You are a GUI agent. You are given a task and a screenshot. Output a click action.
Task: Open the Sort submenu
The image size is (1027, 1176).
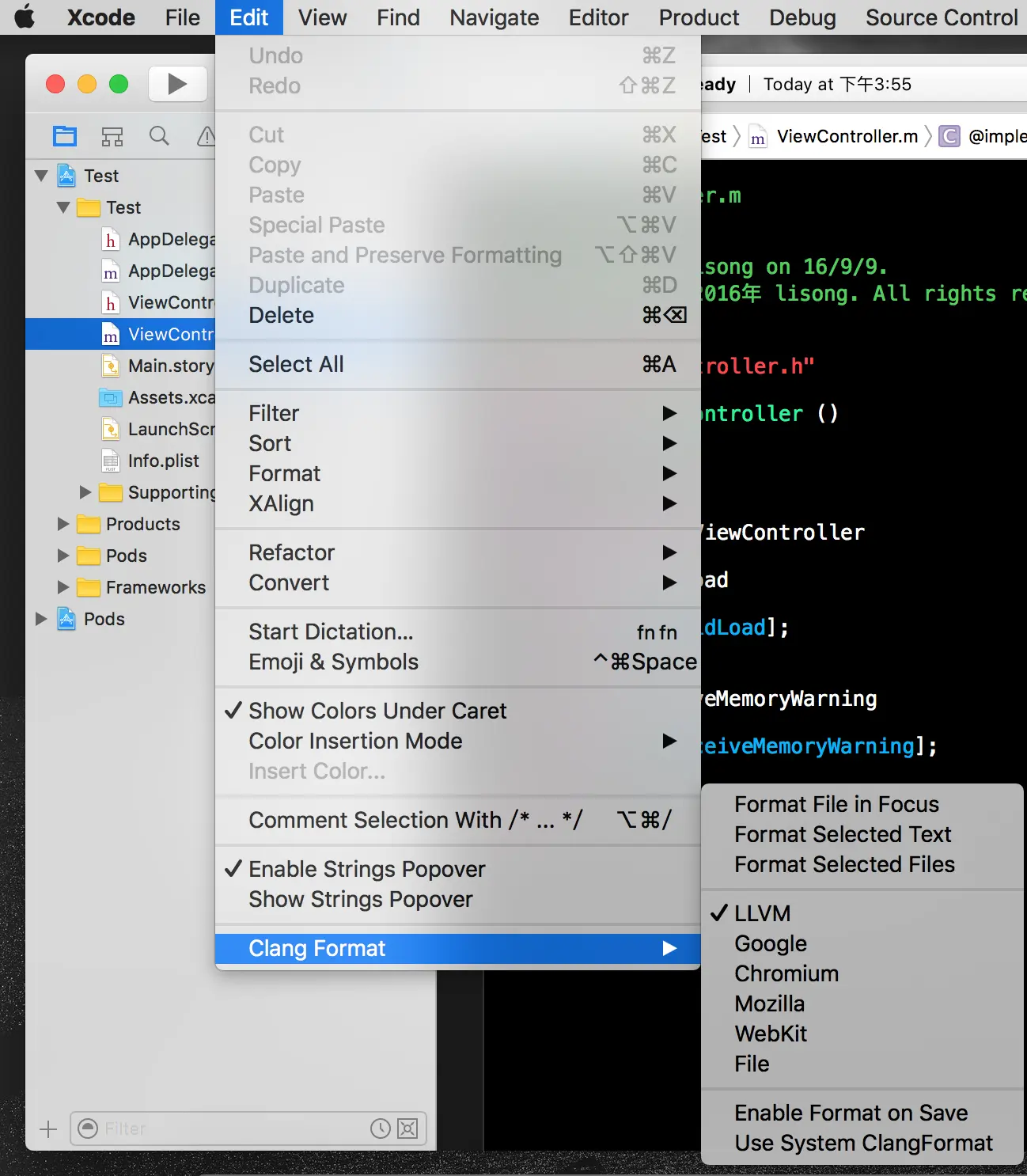(457, 443)
